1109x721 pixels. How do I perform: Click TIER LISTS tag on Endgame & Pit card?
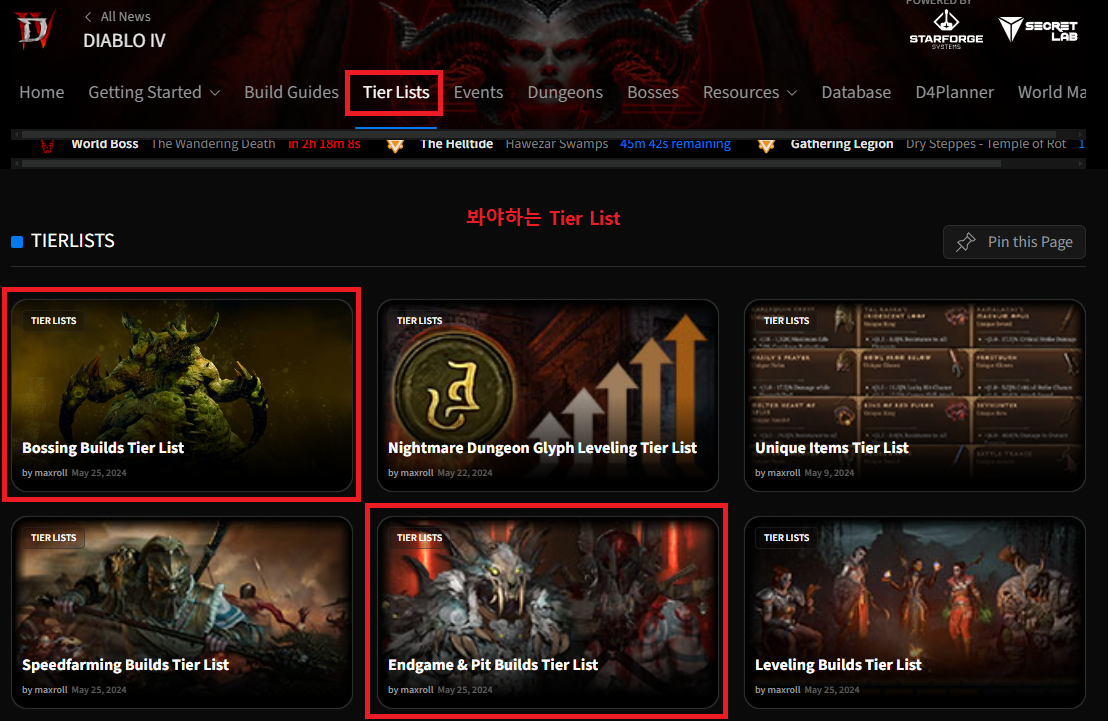click(419, 538)
